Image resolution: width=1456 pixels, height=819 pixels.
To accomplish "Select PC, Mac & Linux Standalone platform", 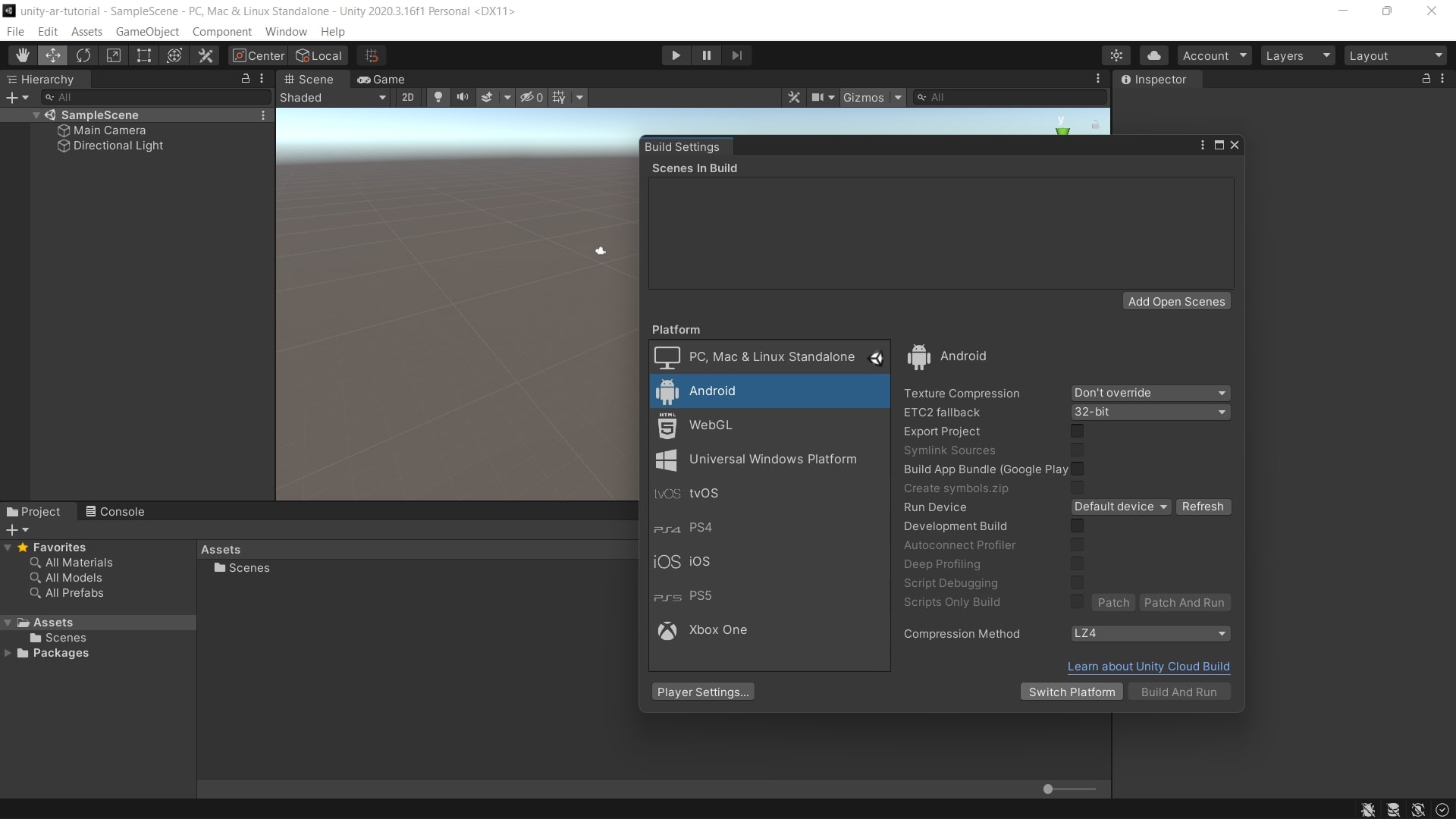I will tap(770, 357).
